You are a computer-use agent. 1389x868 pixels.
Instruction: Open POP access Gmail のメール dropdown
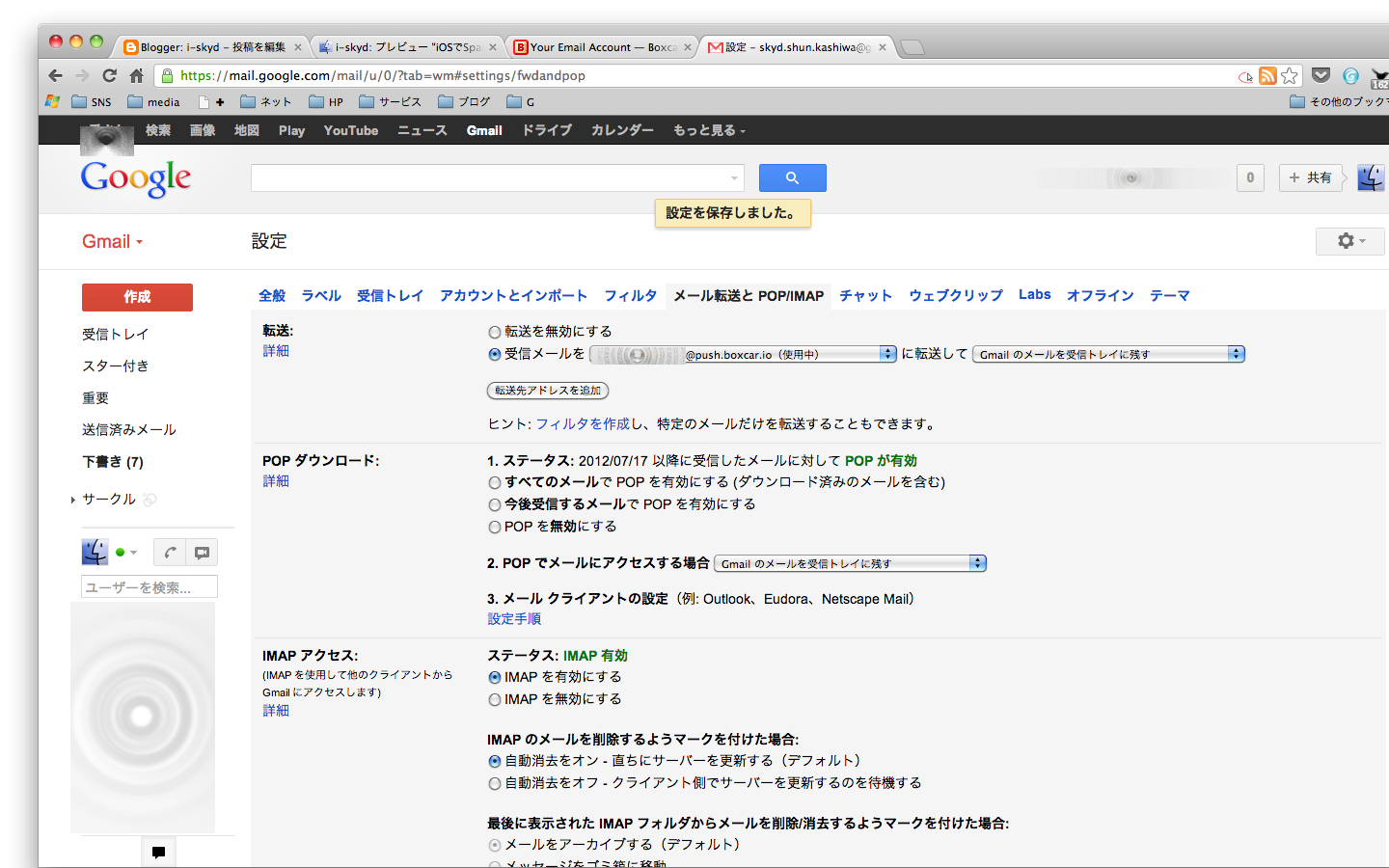(850, 563)
